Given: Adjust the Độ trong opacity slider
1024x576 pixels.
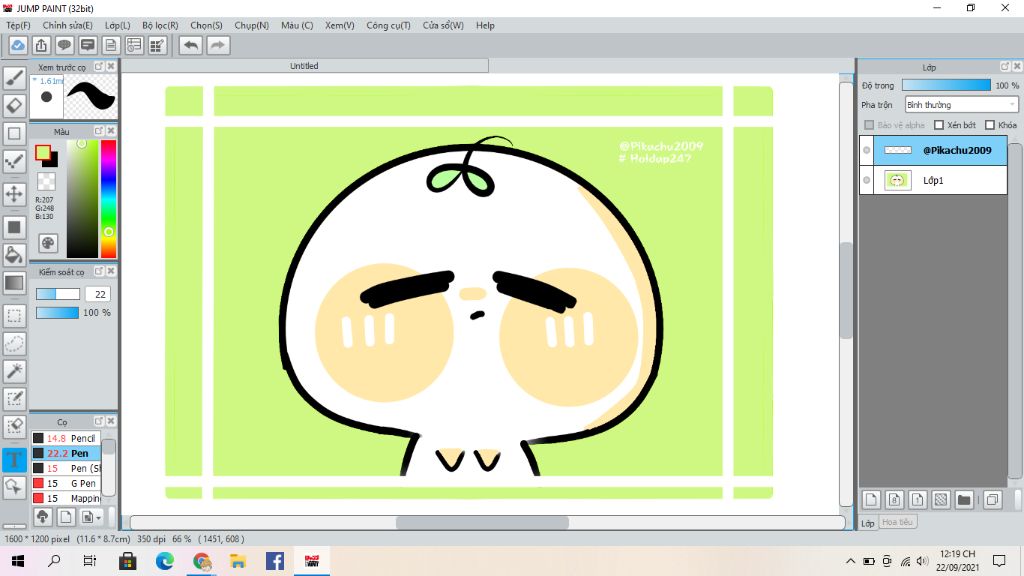Looking at the screenshot, I should [x=946, y=86].
